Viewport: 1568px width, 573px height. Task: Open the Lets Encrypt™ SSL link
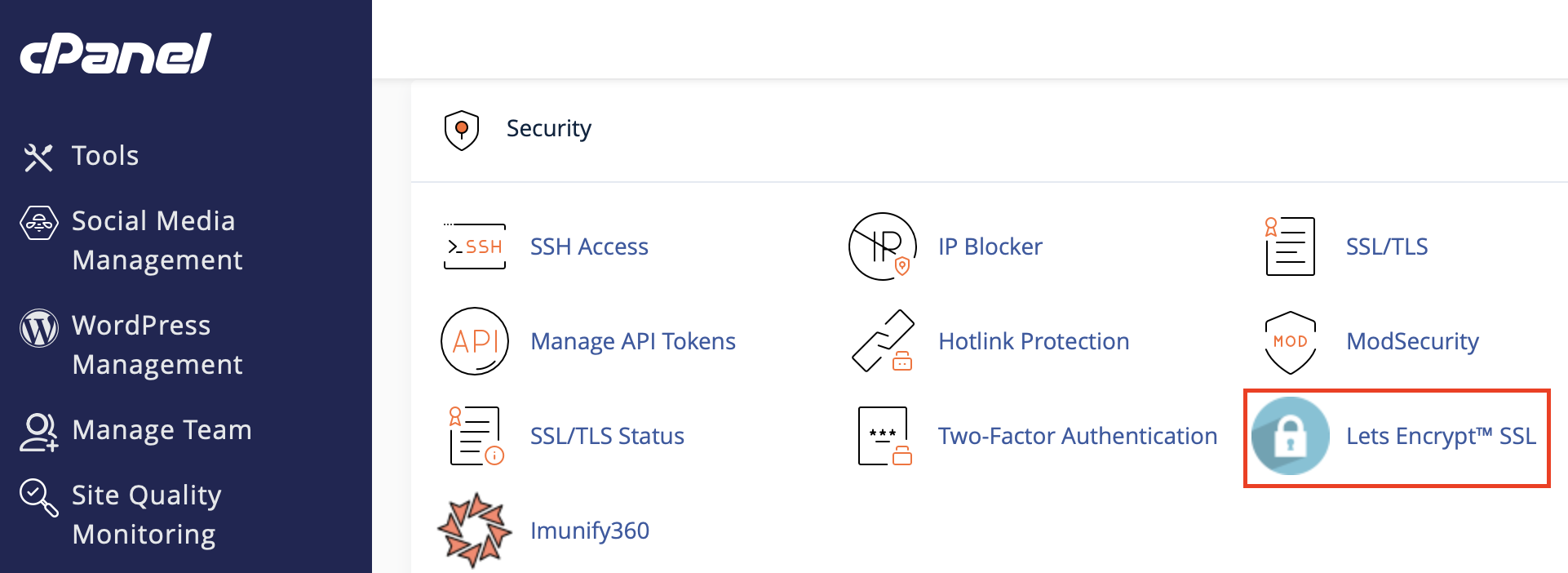point(1441,436)
